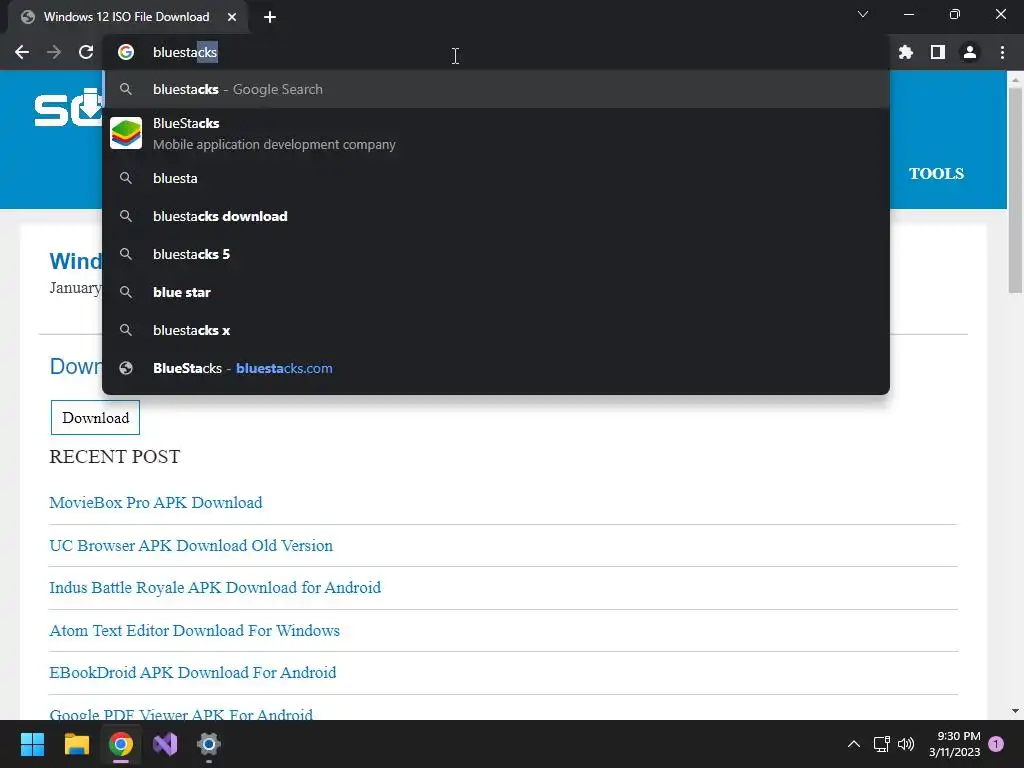
Task: Open the Chrome profile avatar
Action: pyautogui.click(x=970, y=52)
